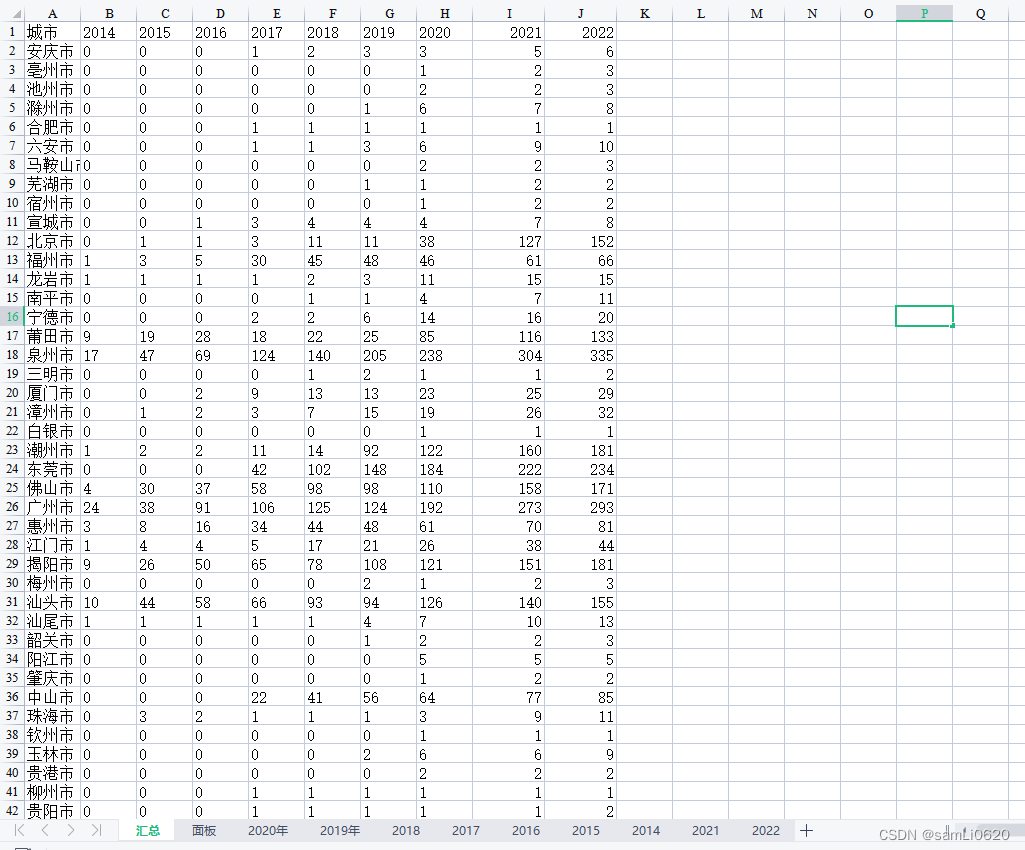Select row 42 header
Image resolution: width=1025 pixels, height=850 pixels.
pos(12,811)
